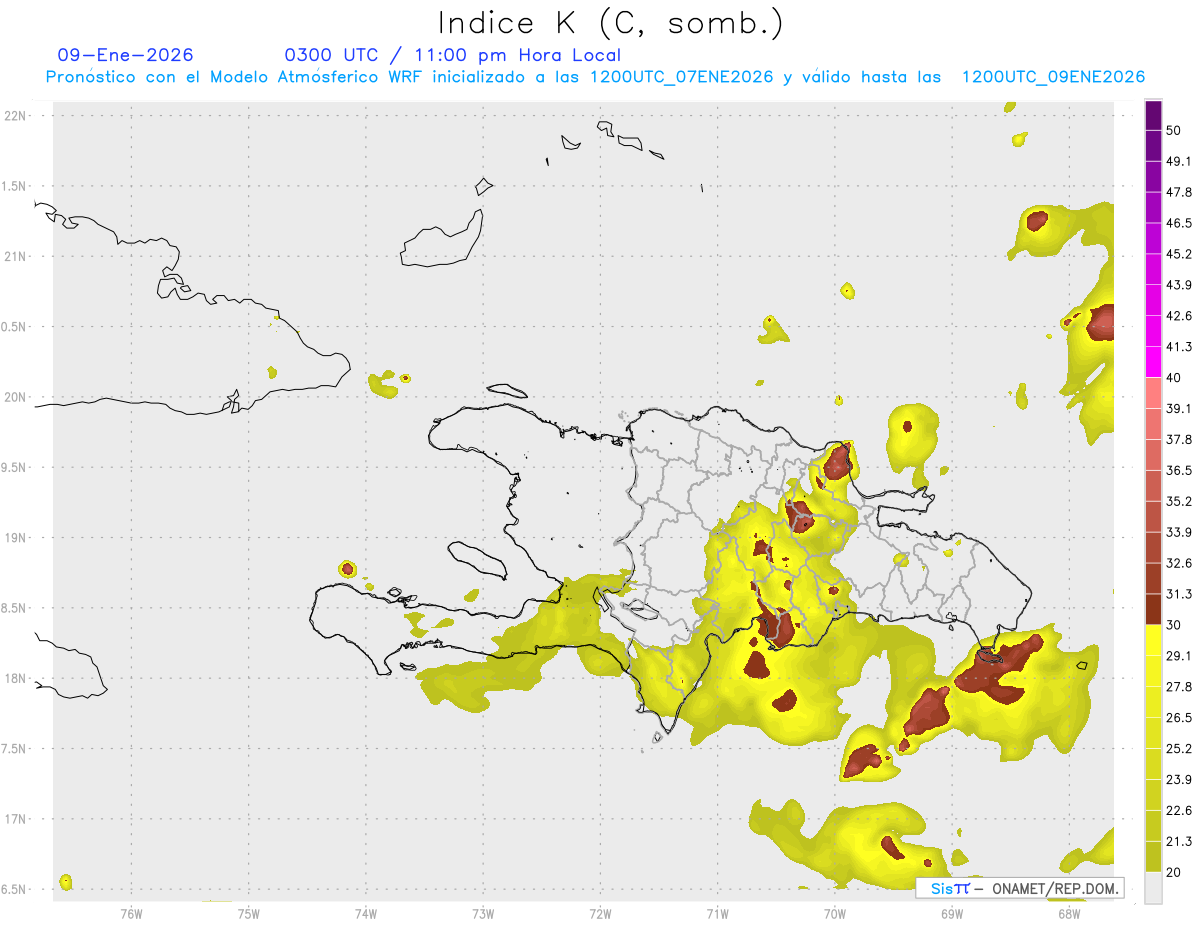
Task: Pick the dark brown swatch between 30 and 31.3
Action: click(x=1153, y=610)
